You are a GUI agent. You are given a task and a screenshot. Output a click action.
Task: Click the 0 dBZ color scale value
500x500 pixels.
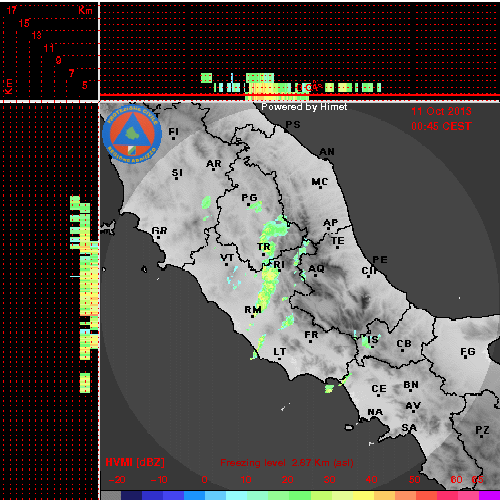tap(204, 480)
